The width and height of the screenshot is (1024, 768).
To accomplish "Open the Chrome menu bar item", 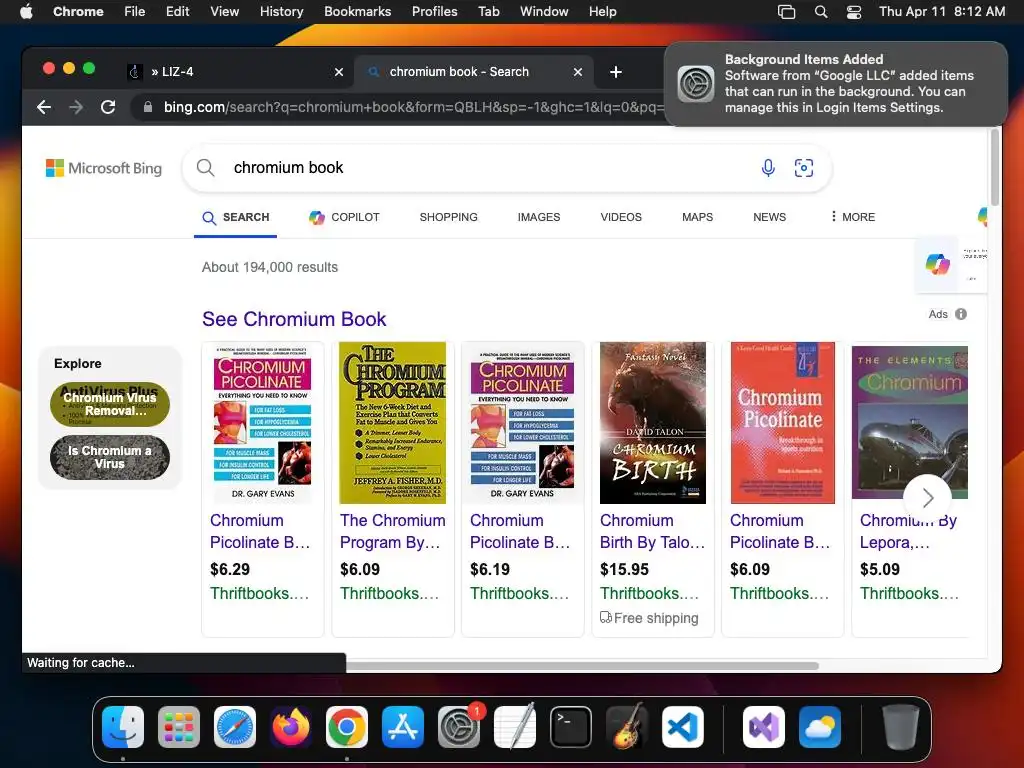I will pos(78,12).
